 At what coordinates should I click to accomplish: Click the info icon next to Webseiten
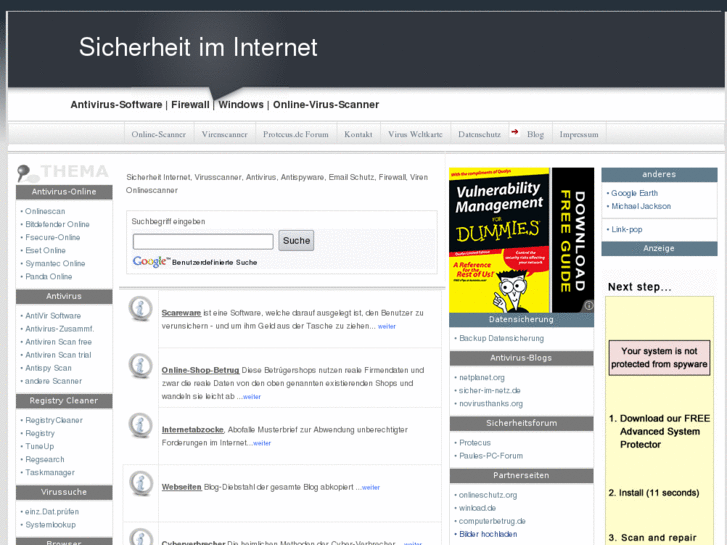pyautogui.click(x=141, y=483)
